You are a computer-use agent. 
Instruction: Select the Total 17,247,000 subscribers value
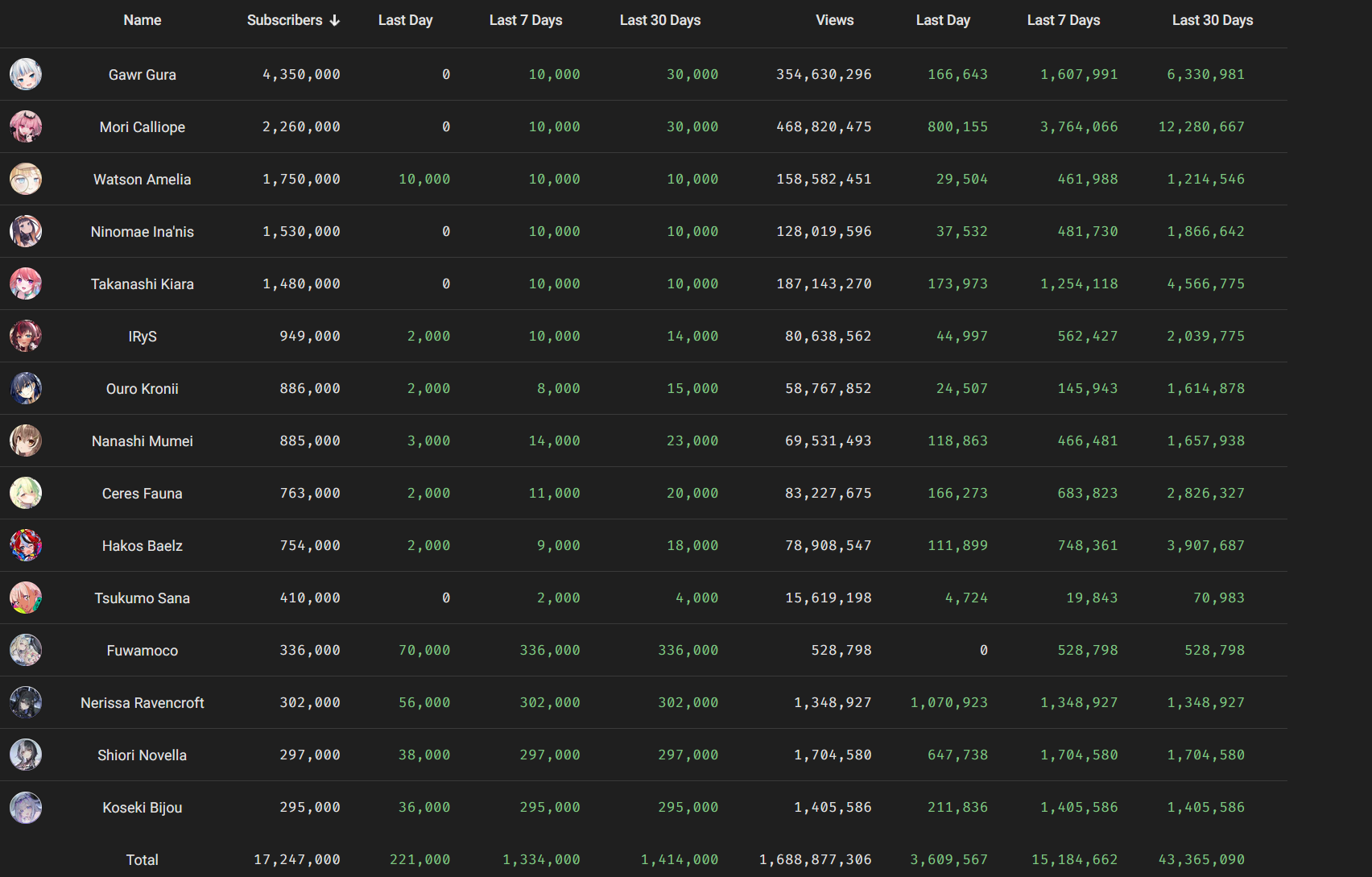pyautogui.click(x=297, y=859)
